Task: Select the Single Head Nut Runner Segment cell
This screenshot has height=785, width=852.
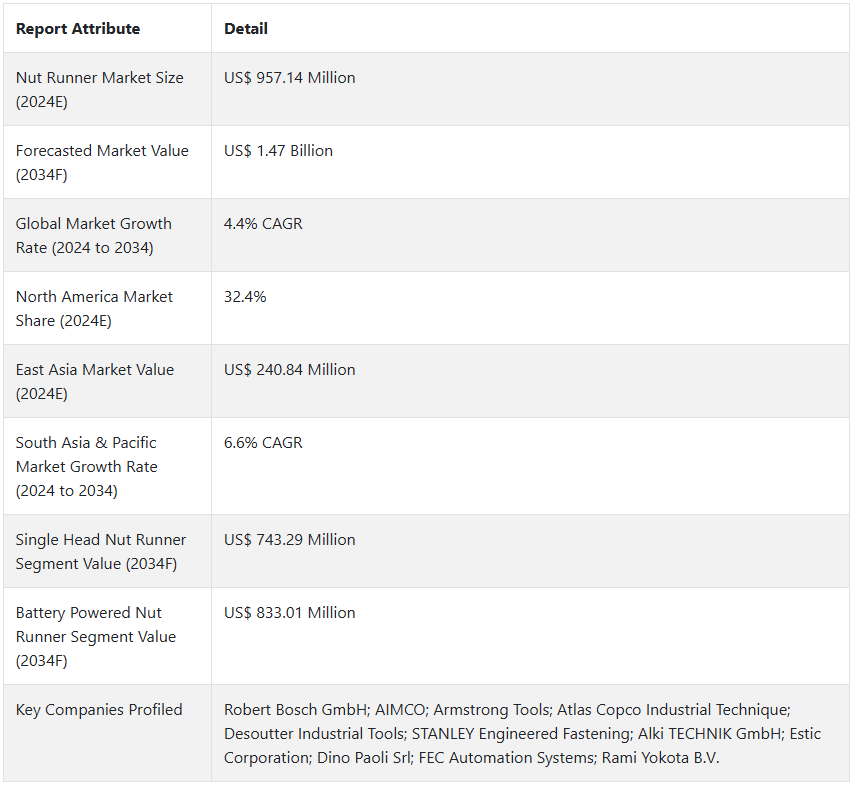Action: (x=101, y=552)
